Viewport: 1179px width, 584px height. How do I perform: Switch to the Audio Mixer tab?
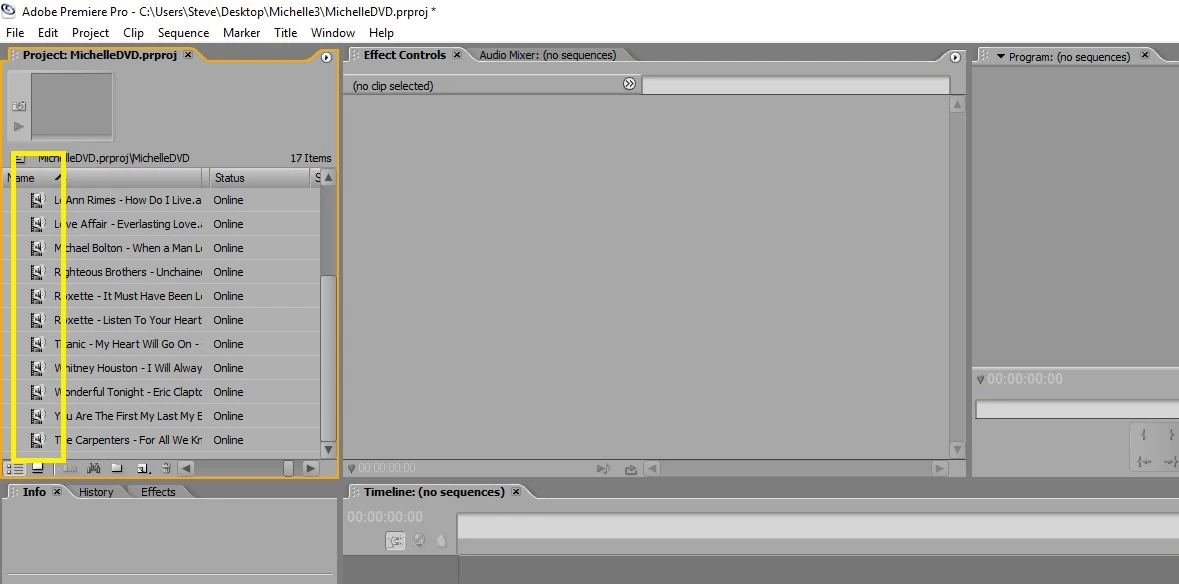click(x=547, y=55)
